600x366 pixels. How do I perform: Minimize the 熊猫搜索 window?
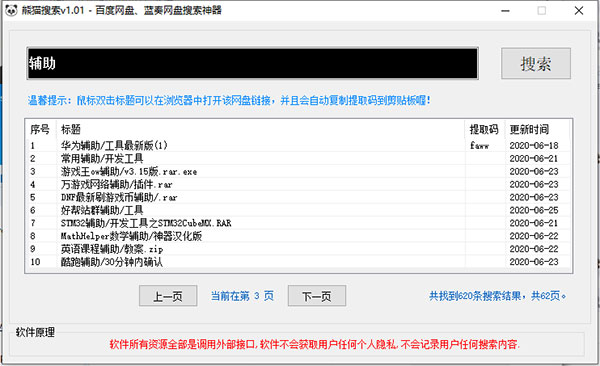click(x=505, y=11)
